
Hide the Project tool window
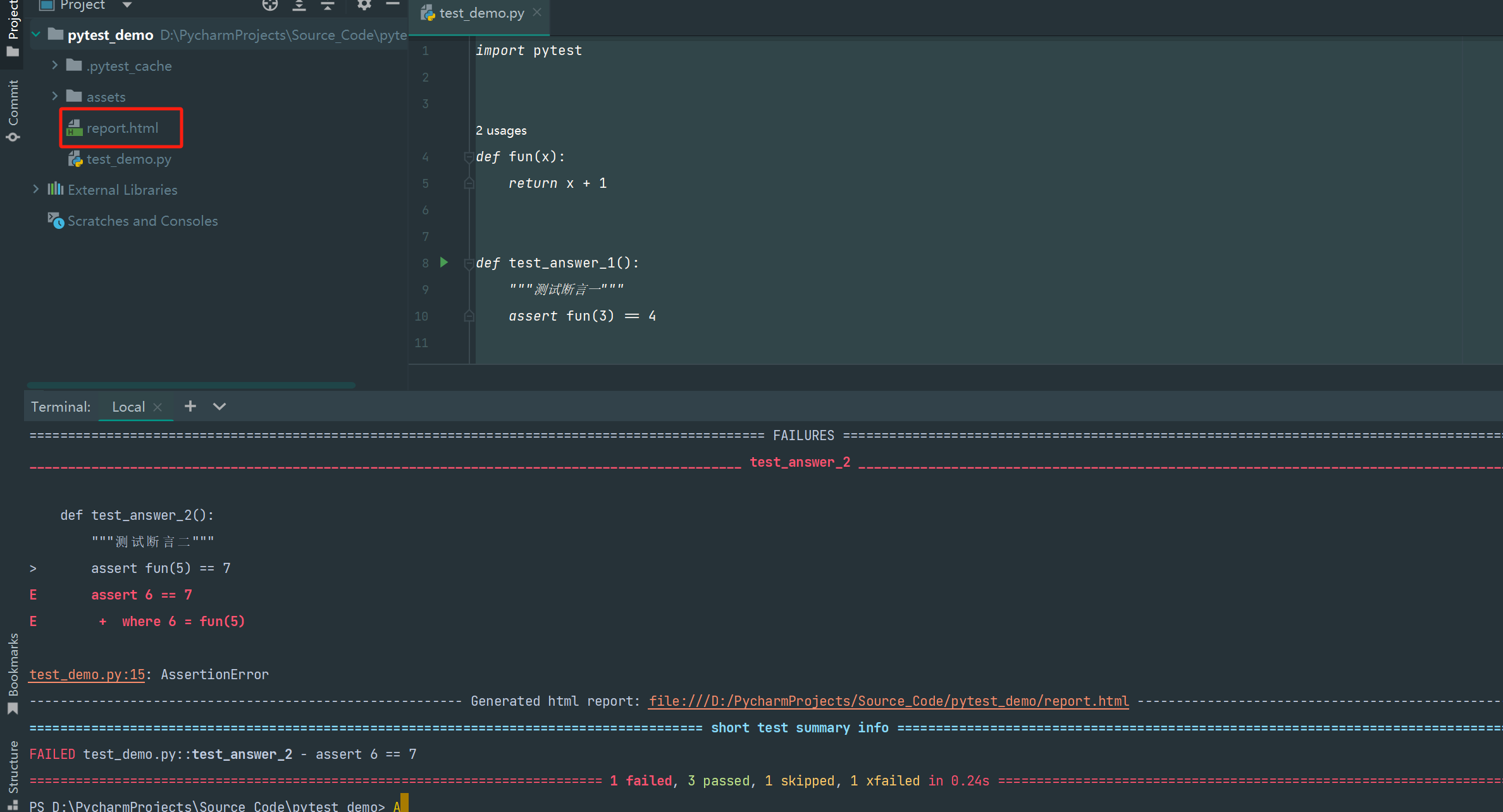pos(392,5)
